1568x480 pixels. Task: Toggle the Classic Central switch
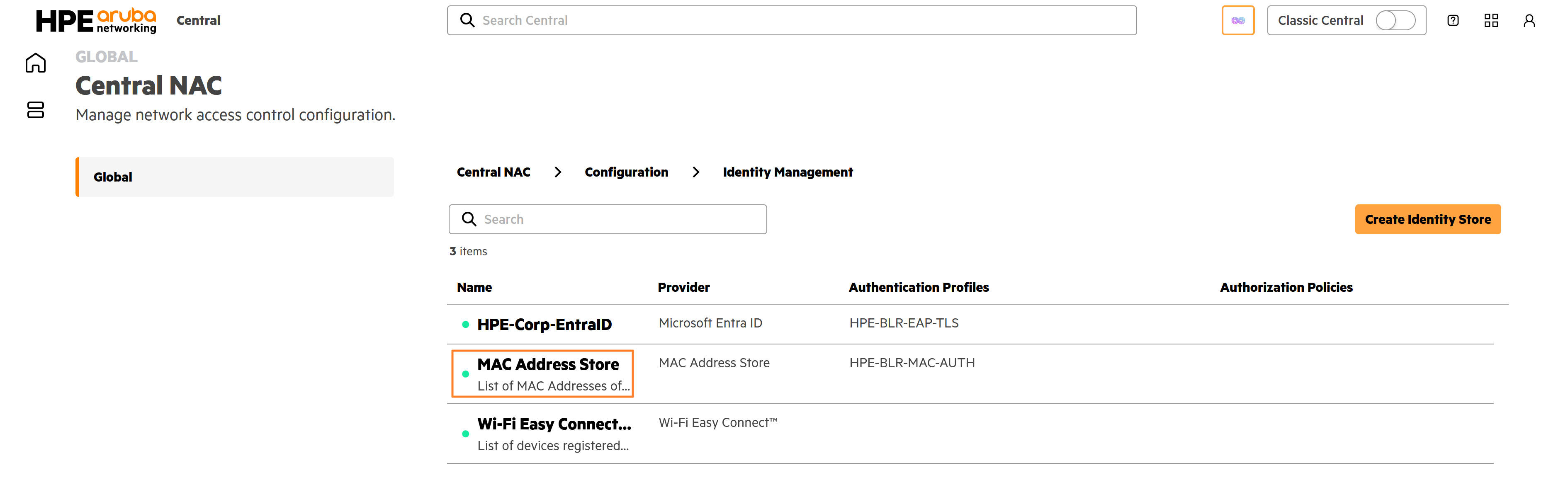coord(1395,21)
